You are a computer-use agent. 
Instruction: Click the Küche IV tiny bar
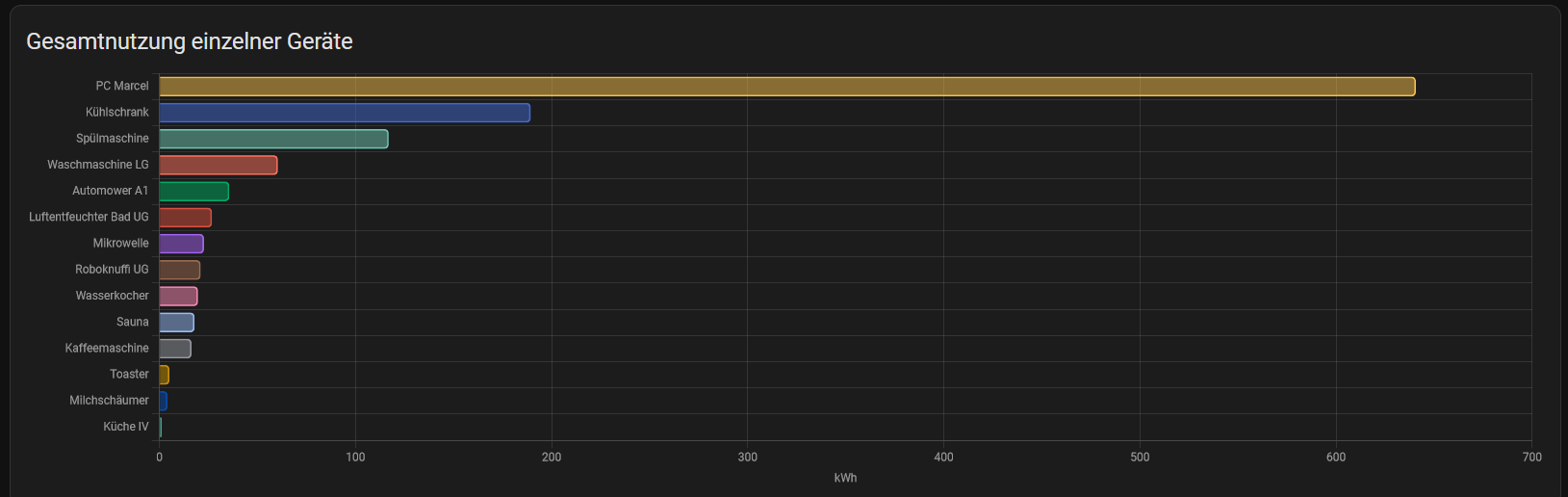pyautogui.click(x=160, y=427)
